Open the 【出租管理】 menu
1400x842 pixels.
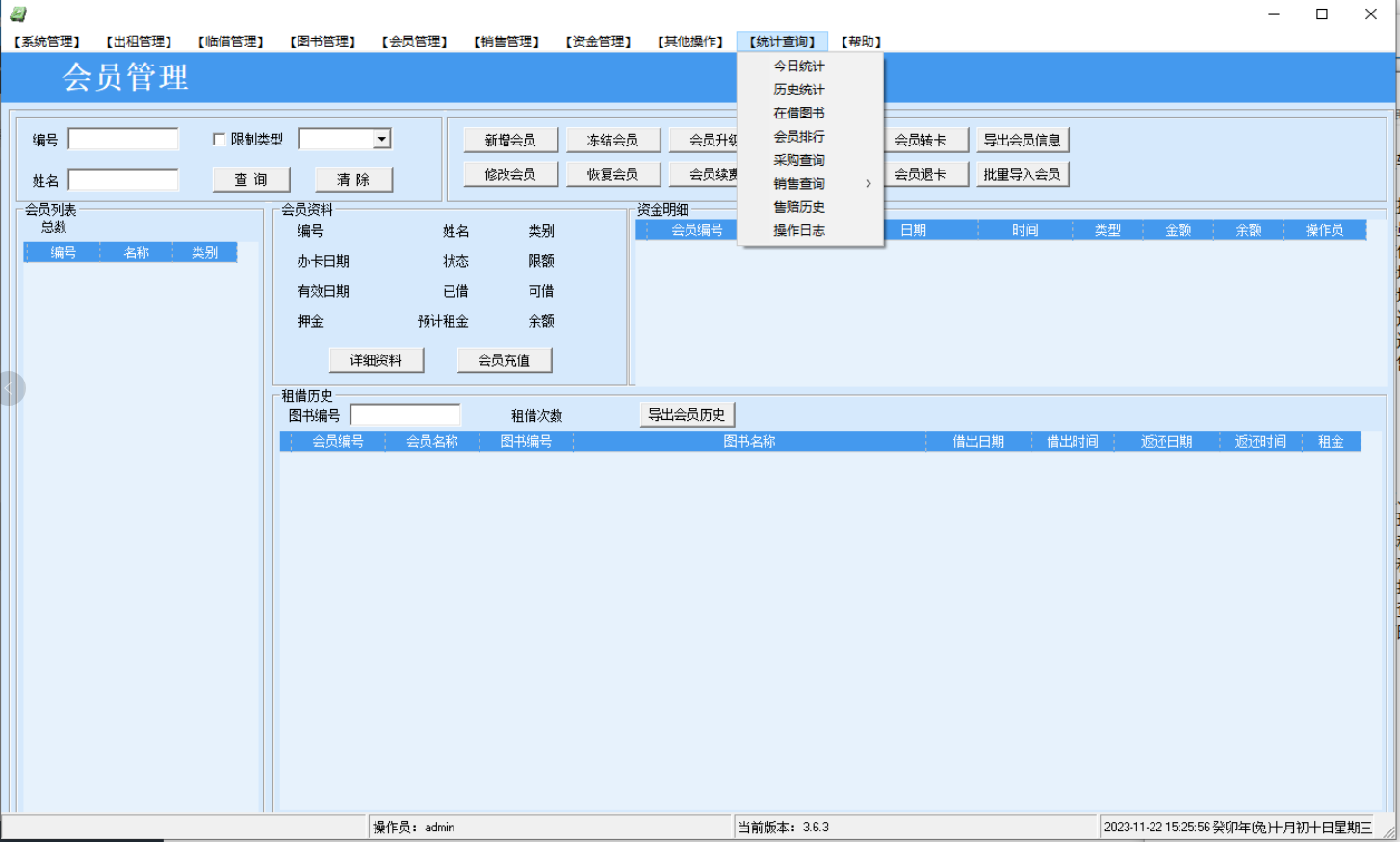139,41
